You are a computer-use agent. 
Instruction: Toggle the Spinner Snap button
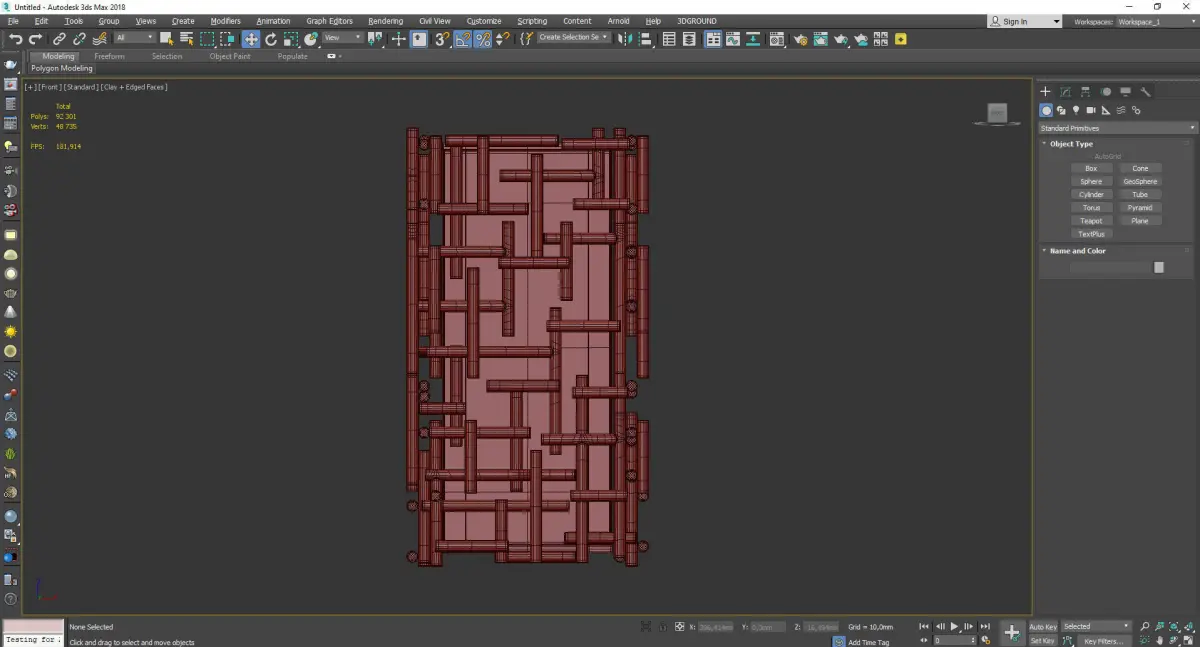pyautogui.click(x=503, y=39)
